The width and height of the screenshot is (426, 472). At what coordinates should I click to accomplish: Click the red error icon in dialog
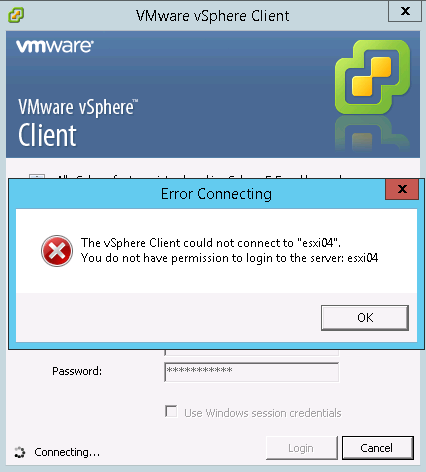pos(57,251)
